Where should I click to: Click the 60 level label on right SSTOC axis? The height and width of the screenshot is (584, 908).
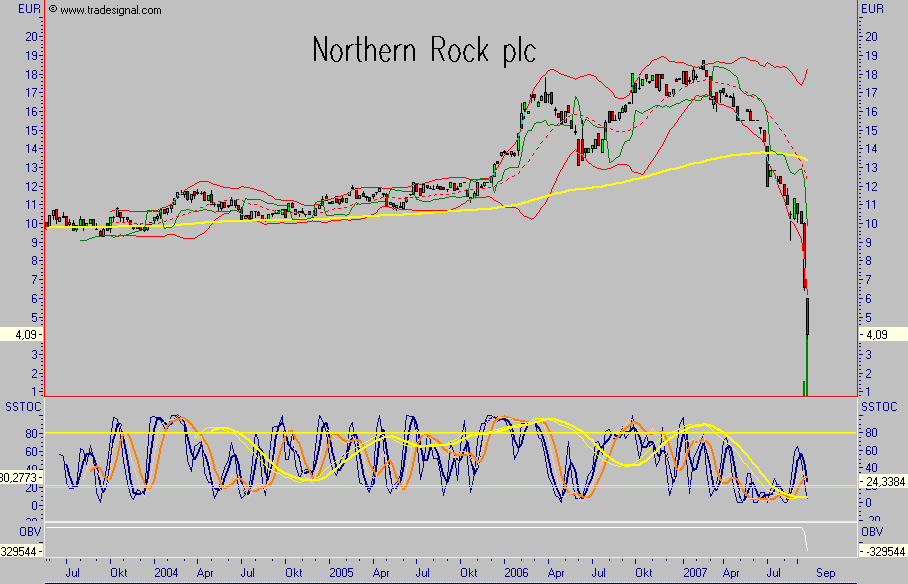coord(872,451)
